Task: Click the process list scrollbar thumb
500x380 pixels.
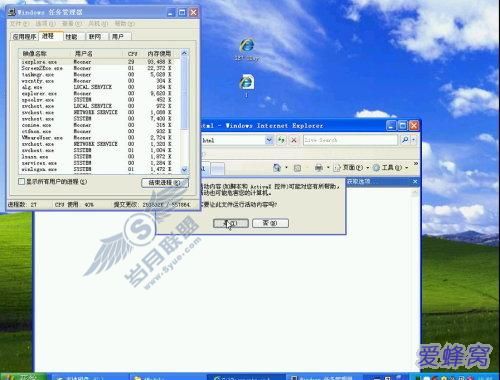Action: (184, 93)
